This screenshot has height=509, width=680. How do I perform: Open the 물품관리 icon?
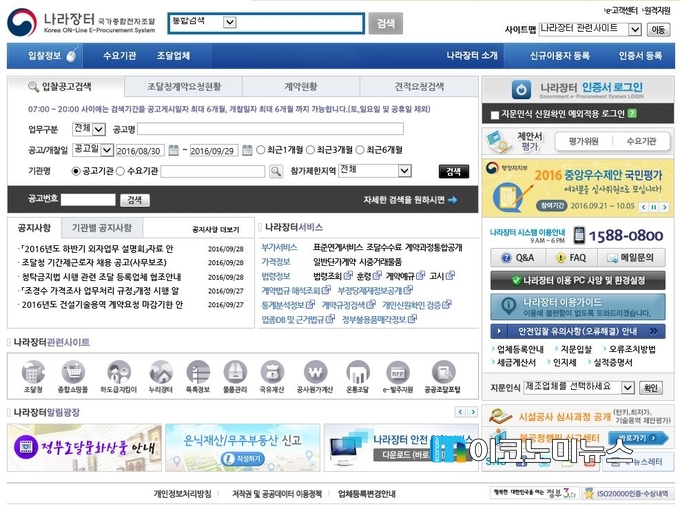click(235, 372)
